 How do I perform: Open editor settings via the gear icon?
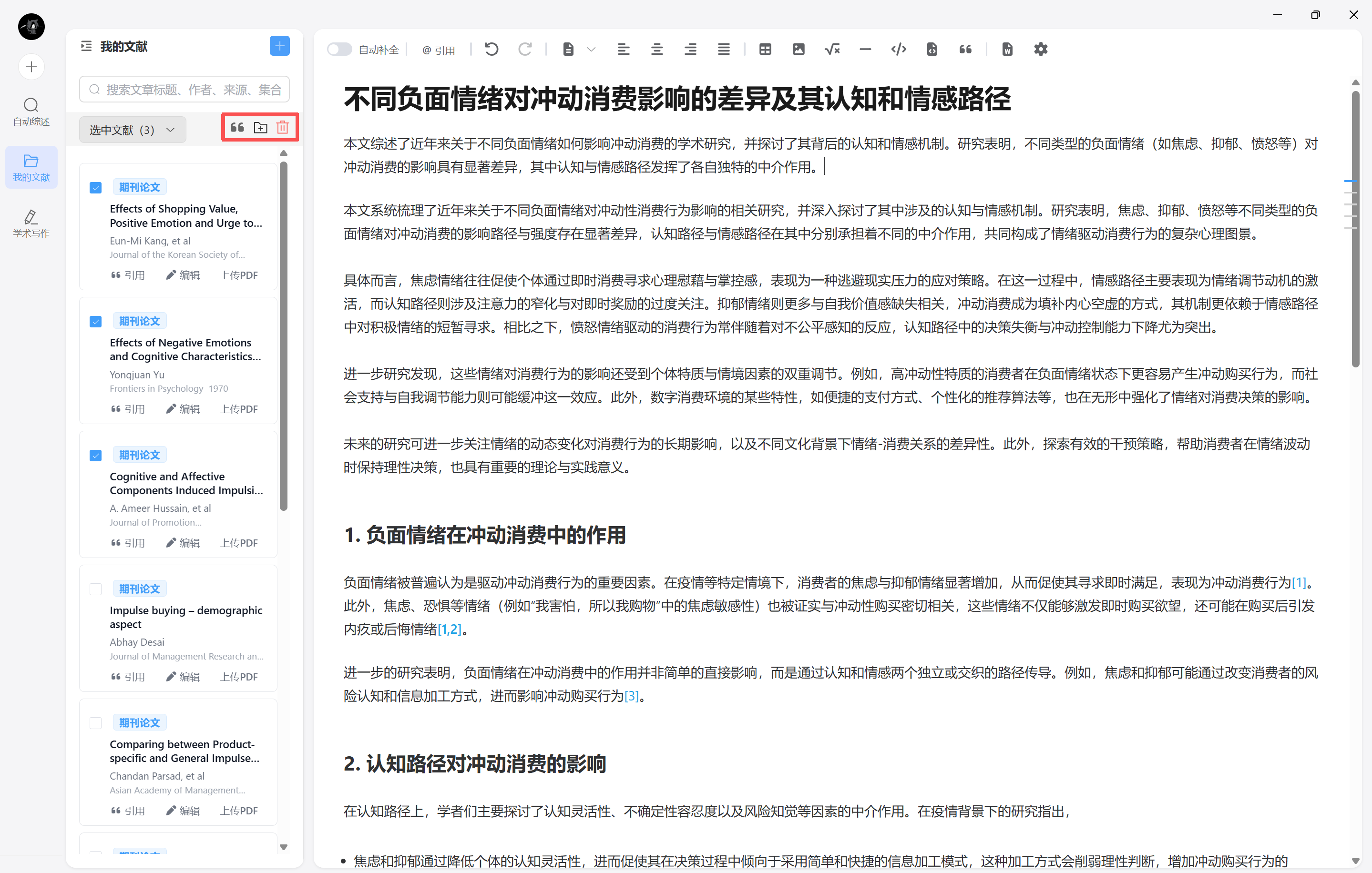coord(1040,50)
